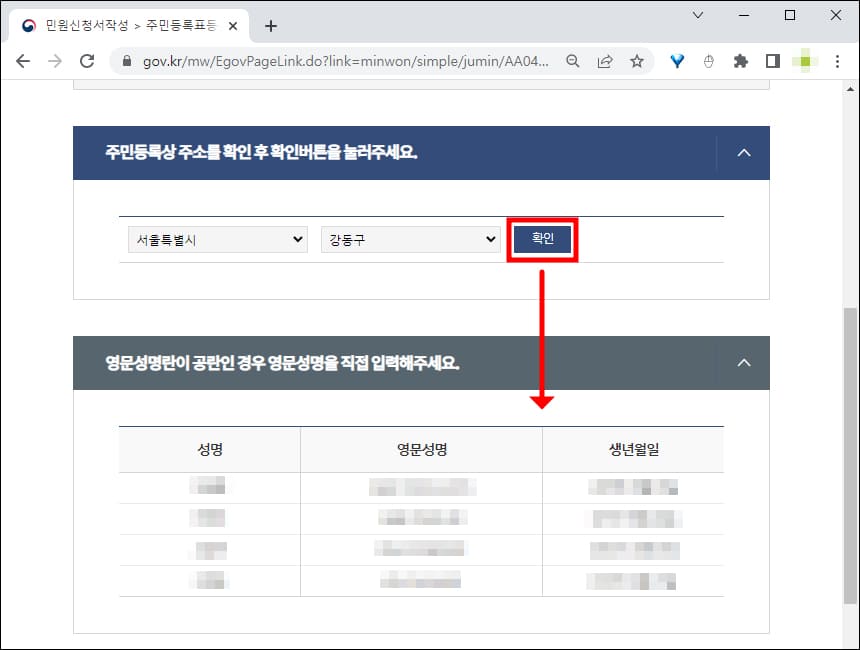Image resolution: width=860 pixels, height=650 pixels.
Task: Collapse the 주민등록상 주소 confirmation panel
Action: [x=743, y=152]
